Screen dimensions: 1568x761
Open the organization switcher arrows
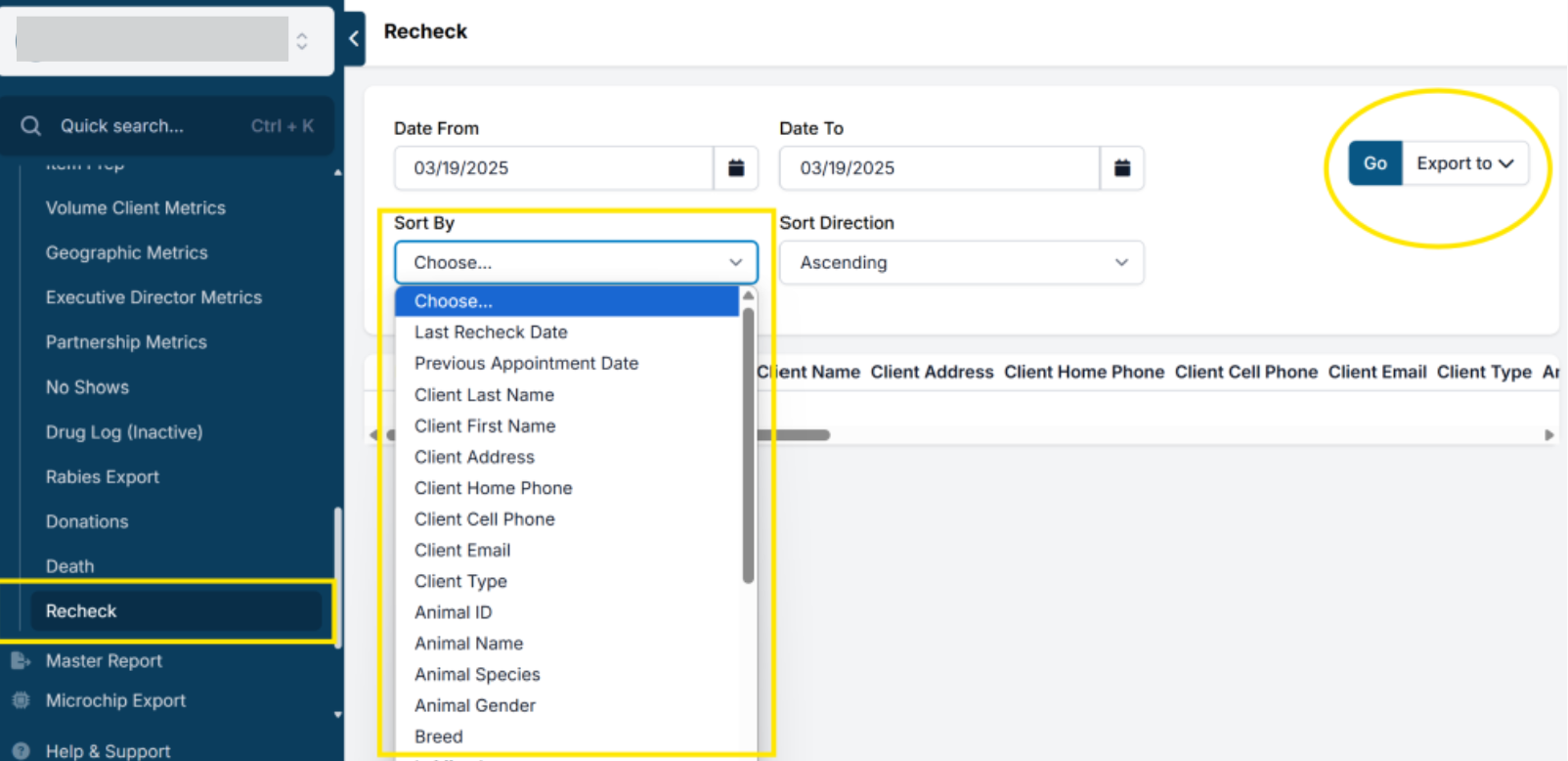coord(302,41)
